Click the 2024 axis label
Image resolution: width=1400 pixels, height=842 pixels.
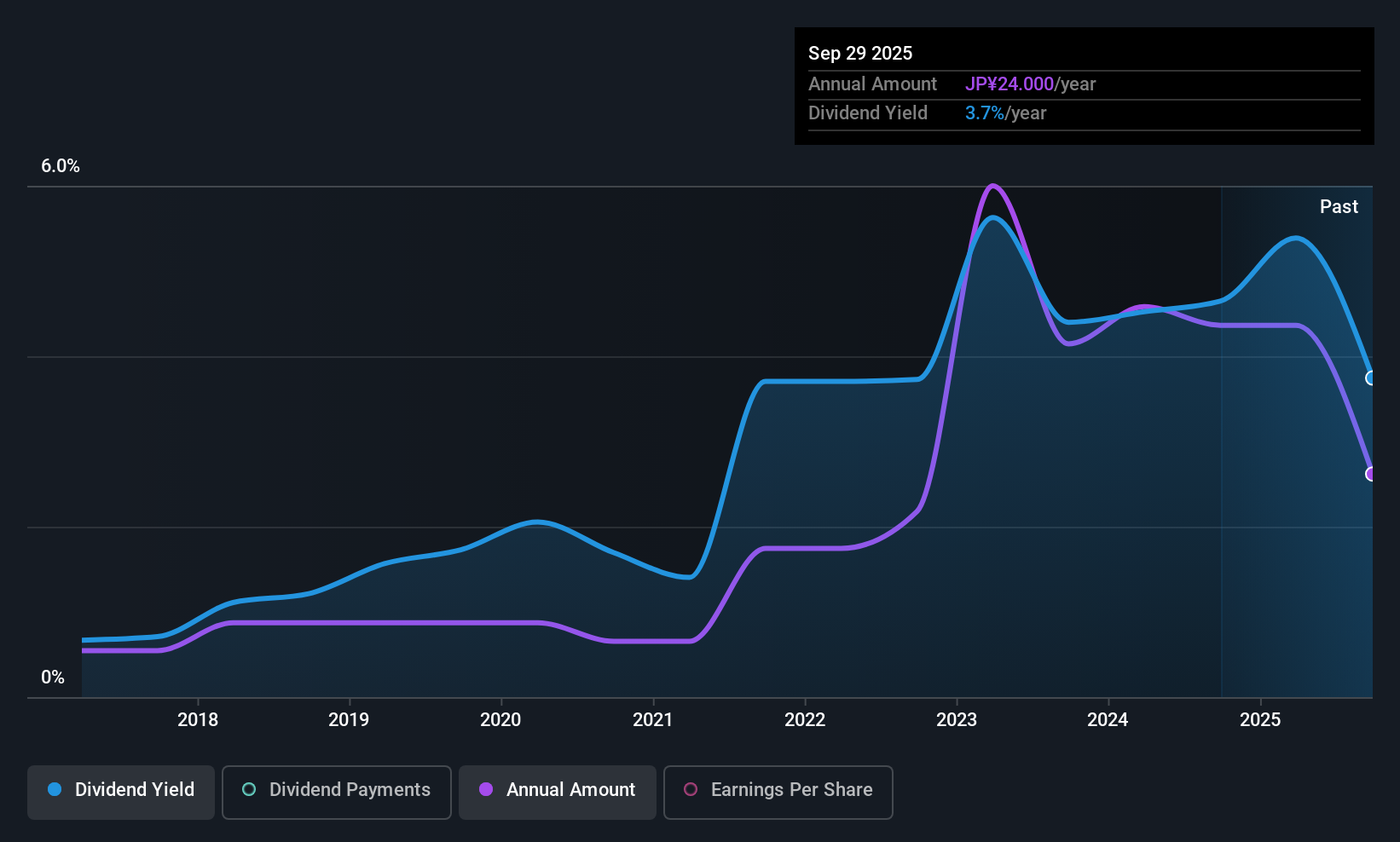(x=1108, y=719)
